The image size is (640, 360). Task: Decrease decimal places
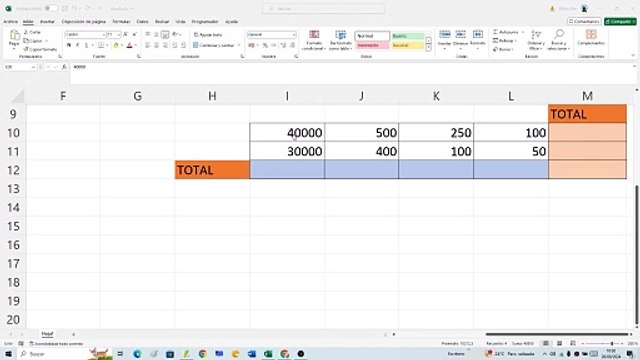[x=293, y=45]
